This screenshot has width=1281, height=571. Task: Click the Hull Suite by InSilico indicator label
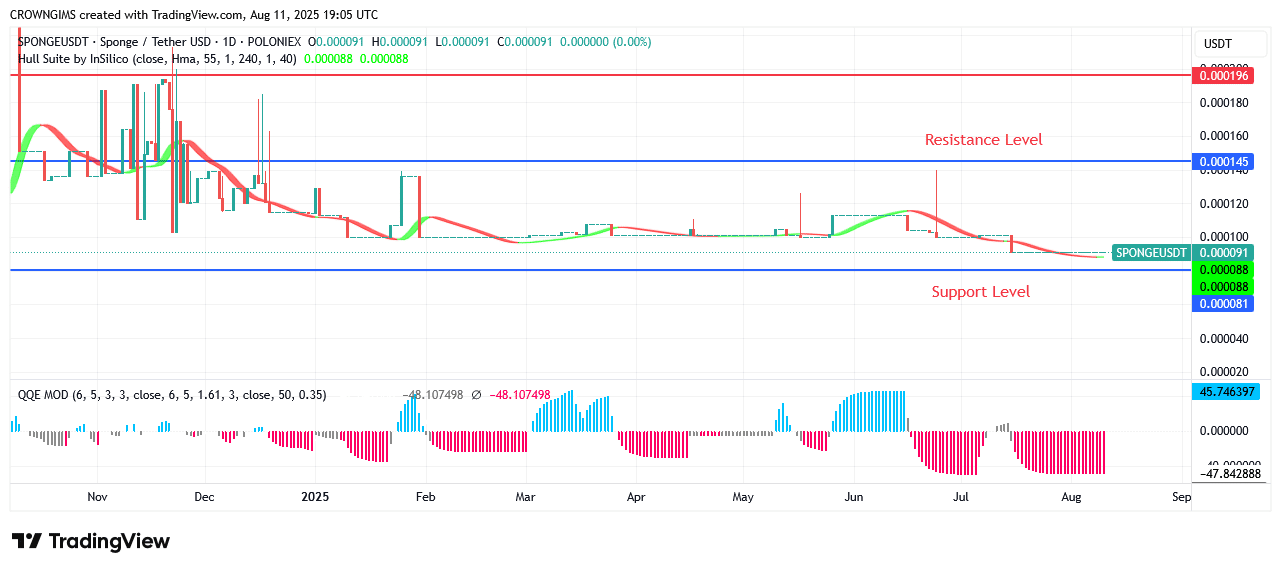click(x=157, y=59)
